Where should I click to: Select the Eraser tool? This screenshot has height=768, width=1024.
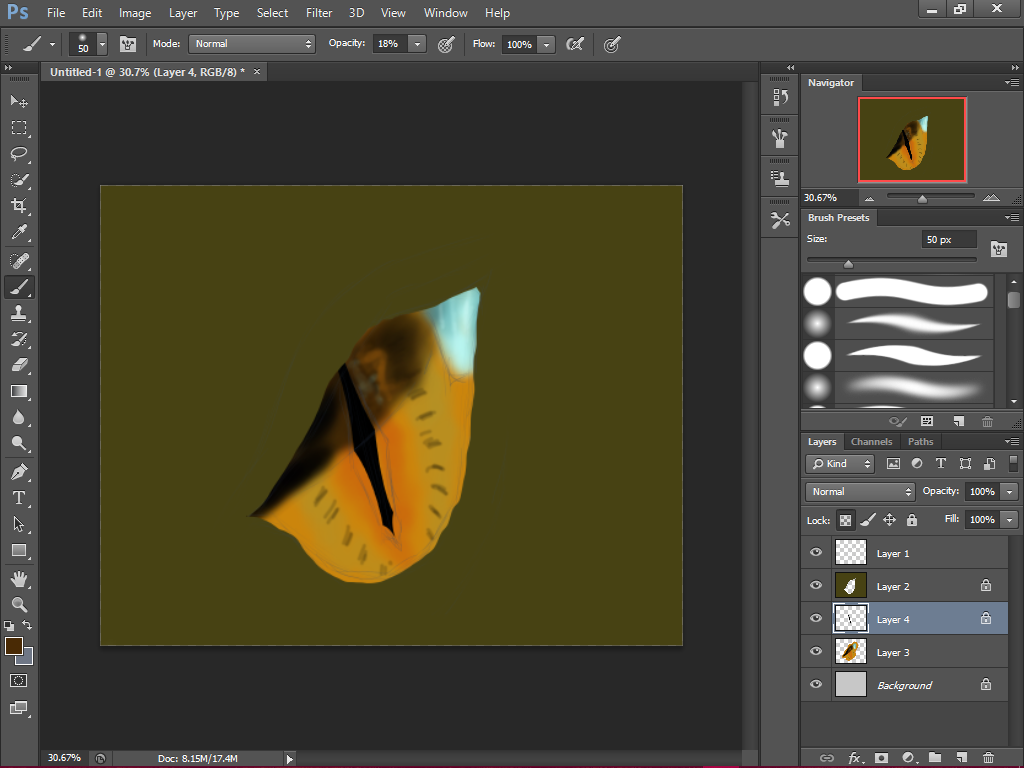(18, 365)
